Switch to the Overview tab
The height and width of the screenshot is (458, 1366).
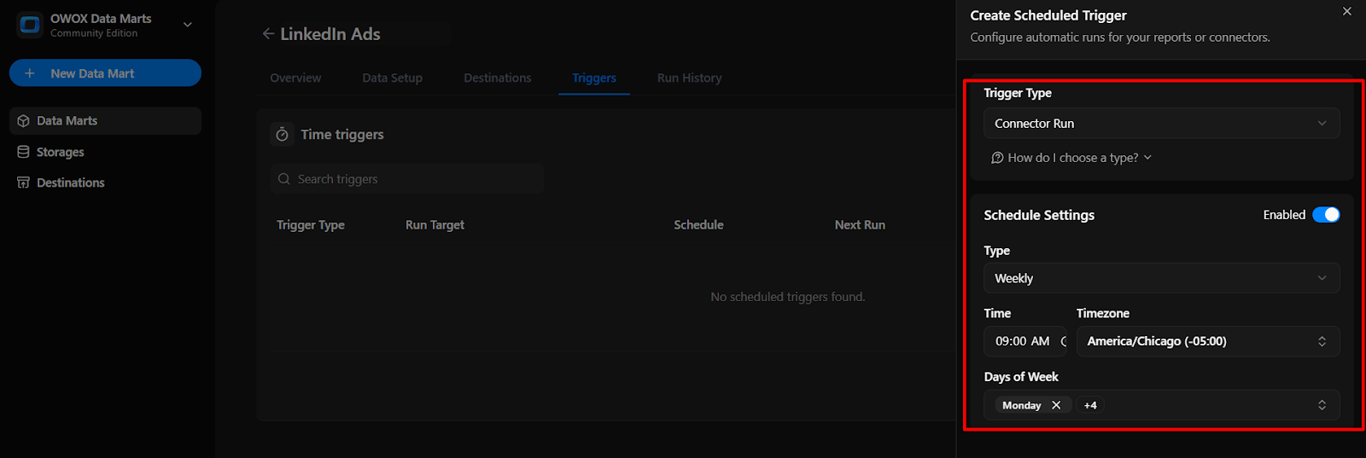pyautogui.click(x=295, y=78)
